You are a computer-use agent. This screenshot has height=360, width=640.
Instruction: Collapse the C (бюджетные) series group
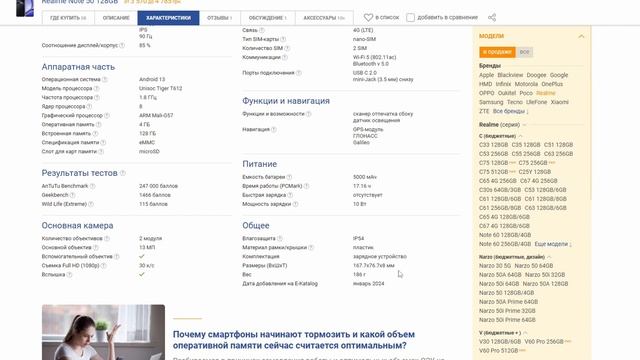click(x=520, y=136)
